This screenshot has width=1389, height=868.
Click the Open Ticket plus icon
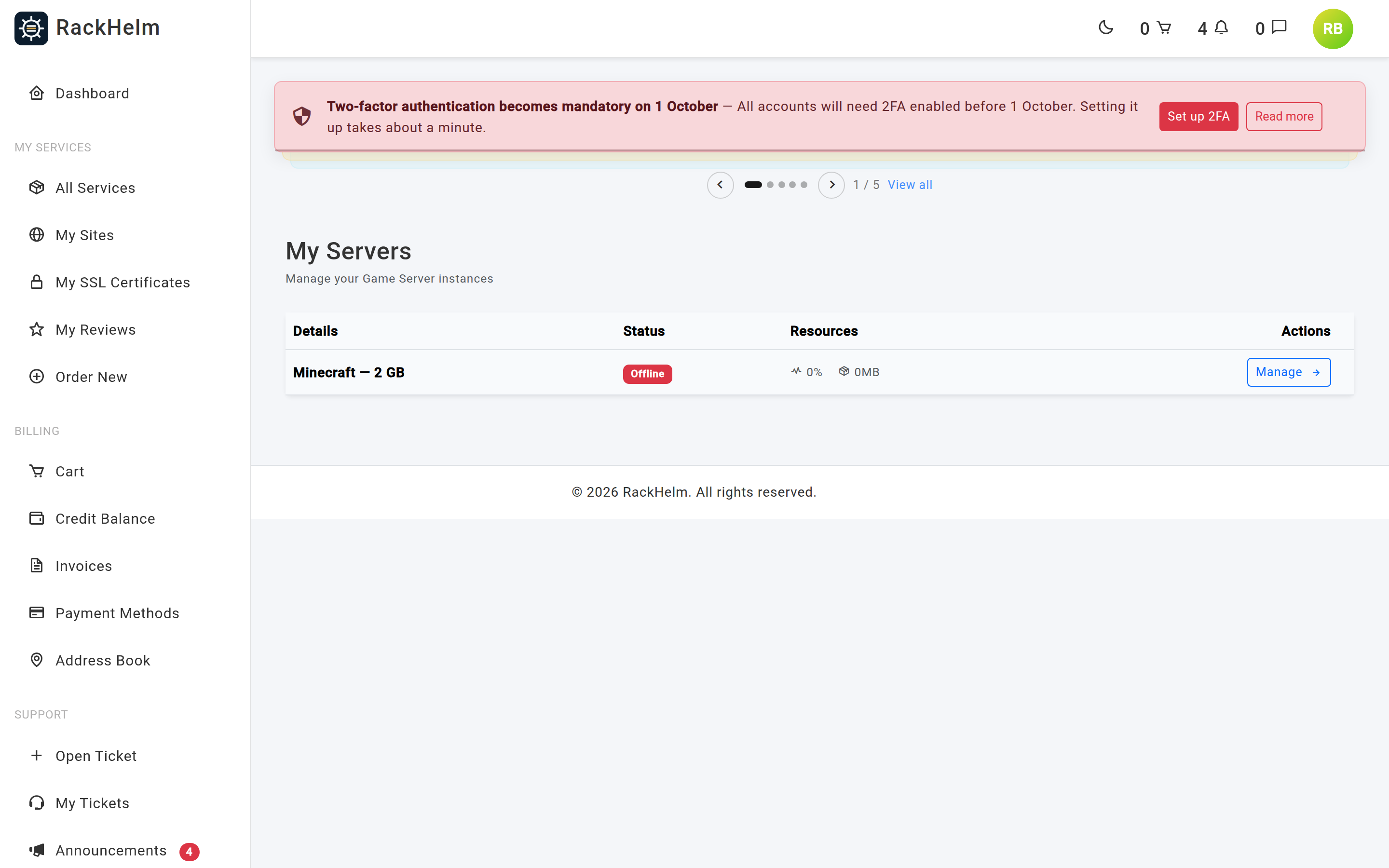pos(37,756)
